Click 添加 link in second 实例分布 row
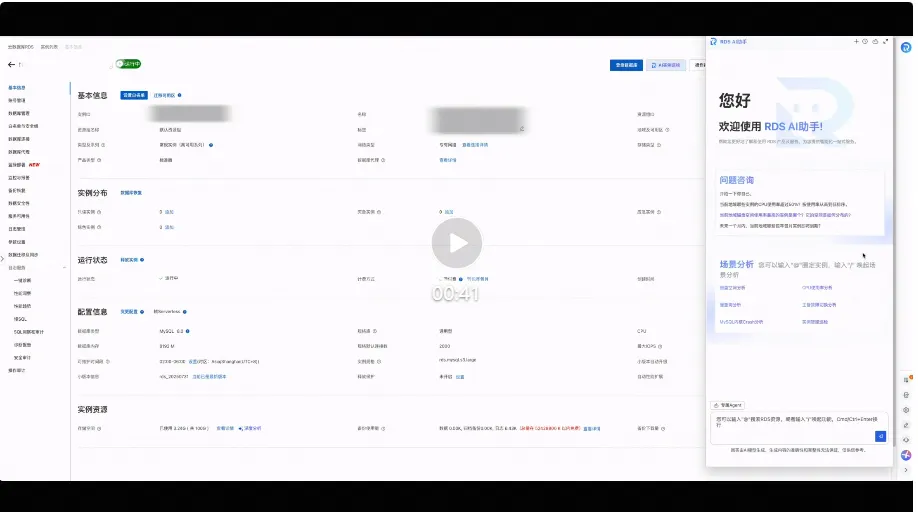 (x=169, y=227)
